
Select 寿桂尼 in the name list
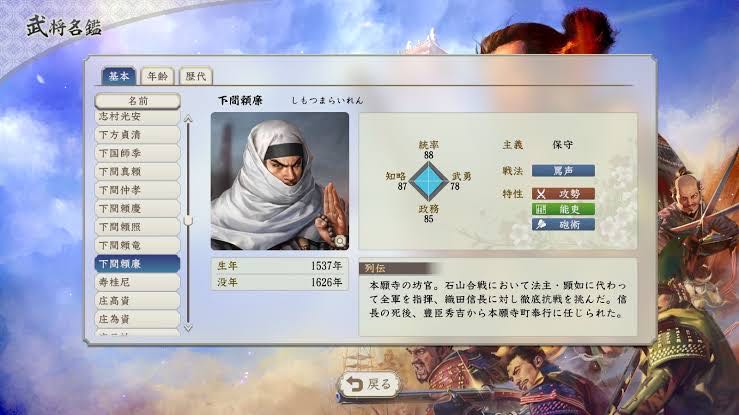tap(138, 282)
